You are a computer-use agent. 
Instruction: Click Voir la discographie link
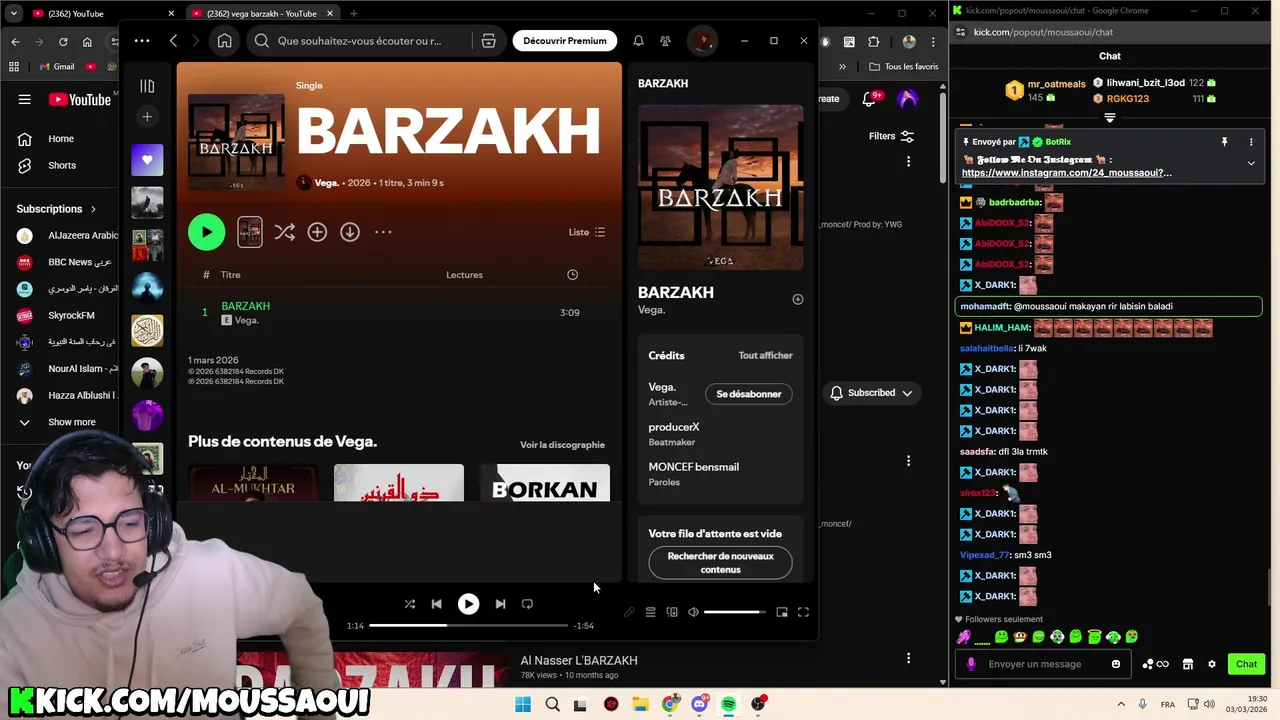click(x=562, y=445)
